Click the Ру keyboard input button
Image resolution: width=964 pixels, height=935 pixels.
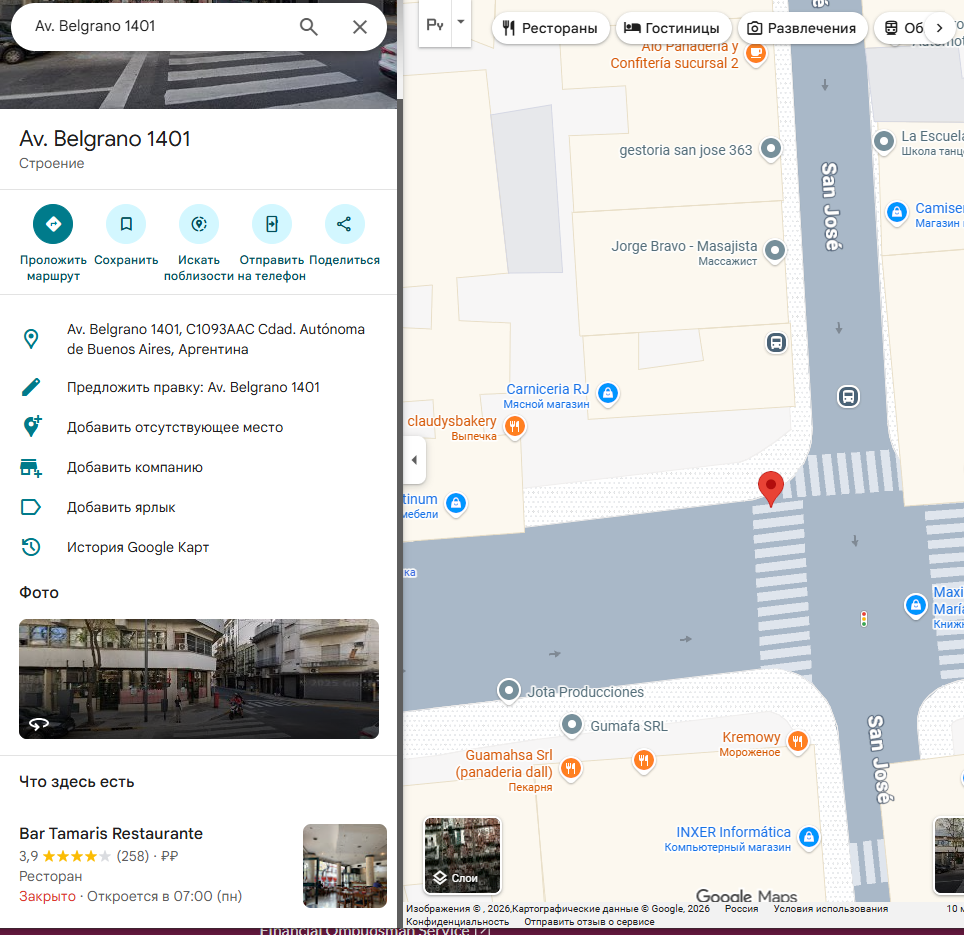(x=435, y=24)
